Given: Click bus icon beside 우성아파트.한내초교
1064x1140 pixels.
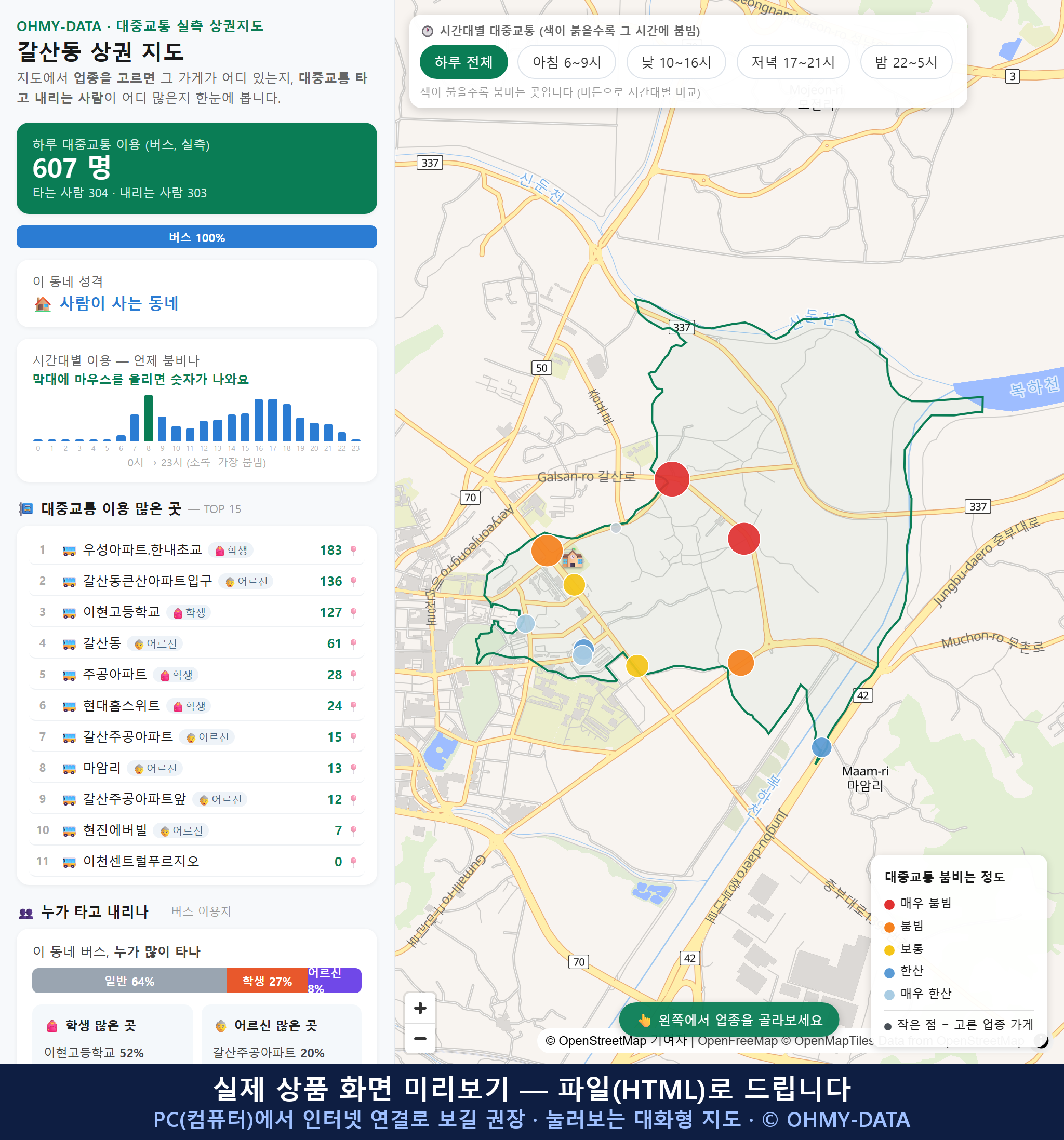Looking at the screenshot, I should (69, 551).
